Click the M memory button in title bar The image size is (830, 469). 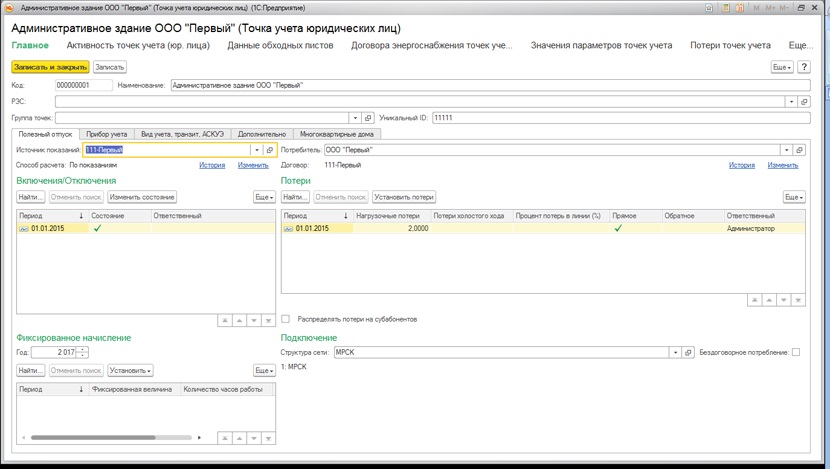[x=756, y=8]
